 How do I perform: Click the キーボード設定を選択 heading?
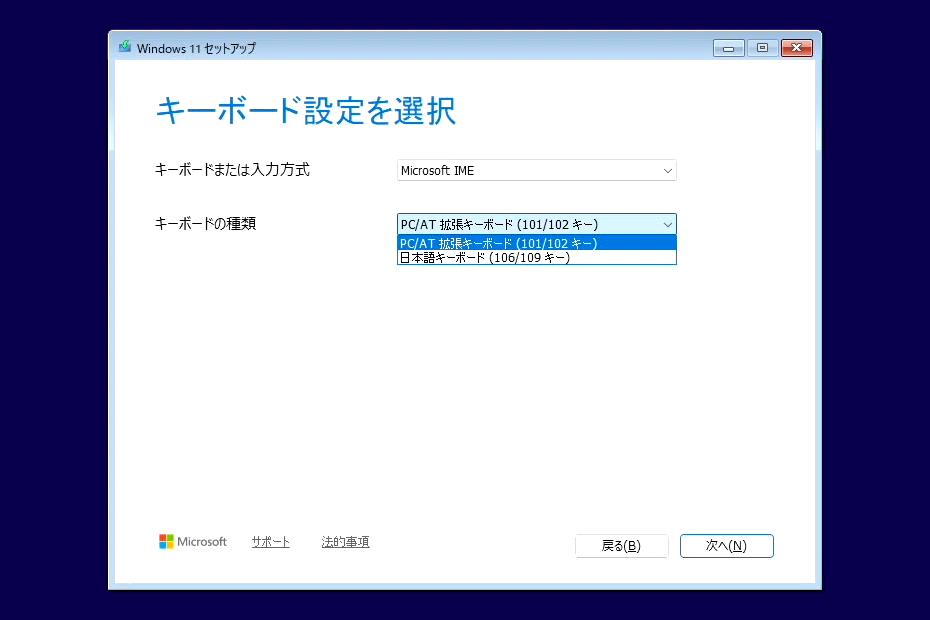pyautogui.click(x=306, y=111)
